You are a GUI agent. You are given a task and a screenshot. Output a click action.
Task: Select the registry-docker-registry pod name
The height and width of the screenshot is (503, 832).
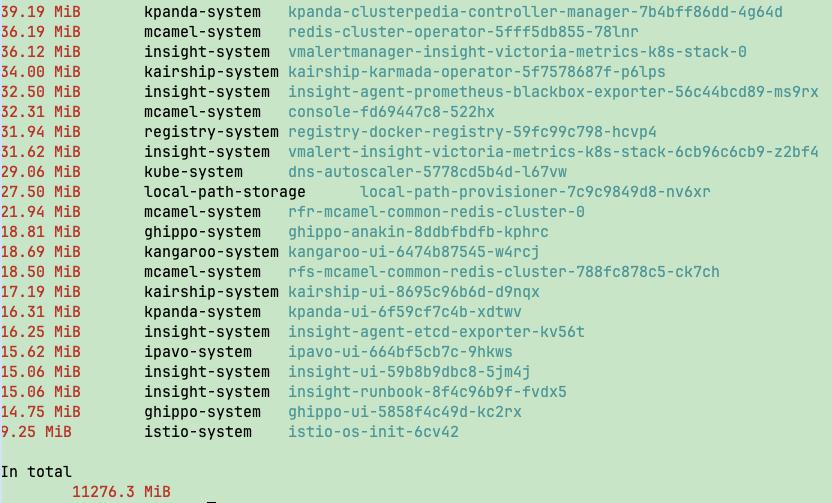click(x=472, y=132)
